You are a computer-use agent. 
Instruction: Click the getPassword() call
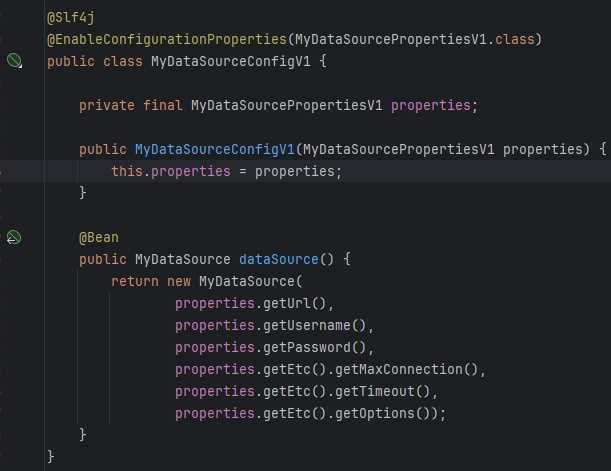tap(314, 348)
